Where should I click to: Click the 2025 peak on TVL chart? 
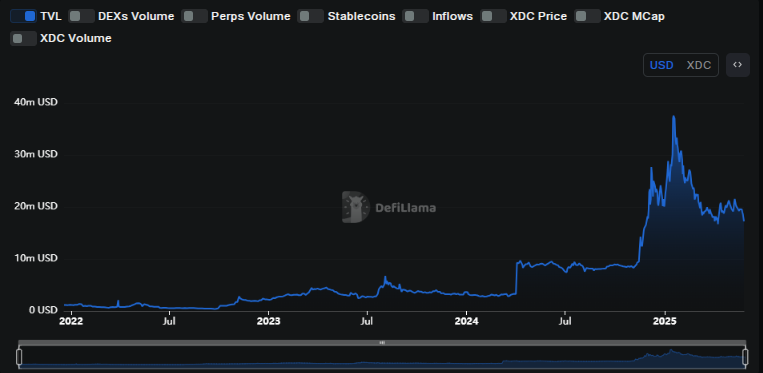[x=673, y=117]
